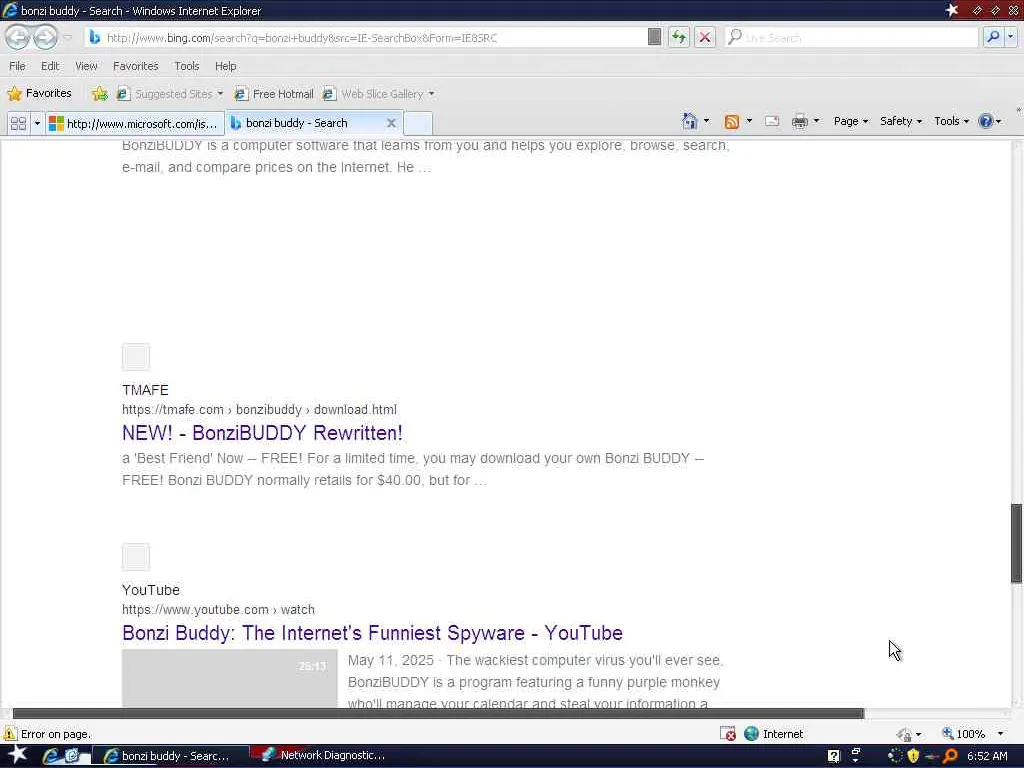This screenshot has width=1024, height=768.
Task: Open the Tools menu in menu bar
Action: point(186,66)
